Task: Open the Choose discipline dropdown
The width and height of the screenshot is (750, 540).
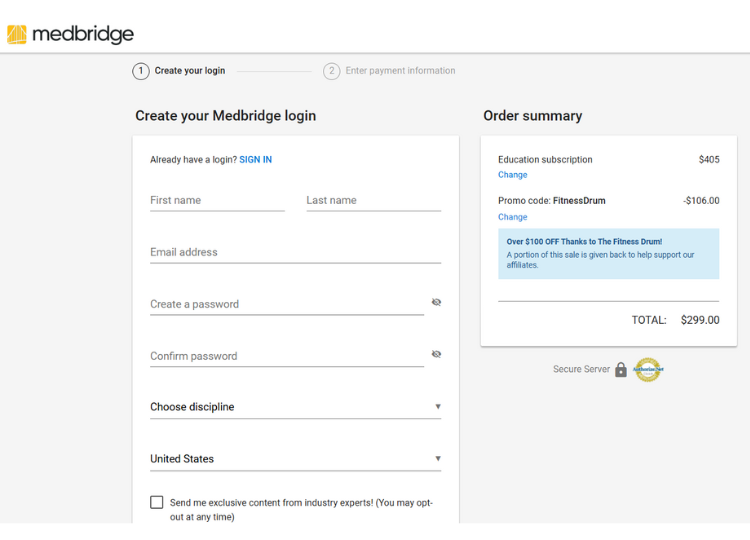Action: 295,407
